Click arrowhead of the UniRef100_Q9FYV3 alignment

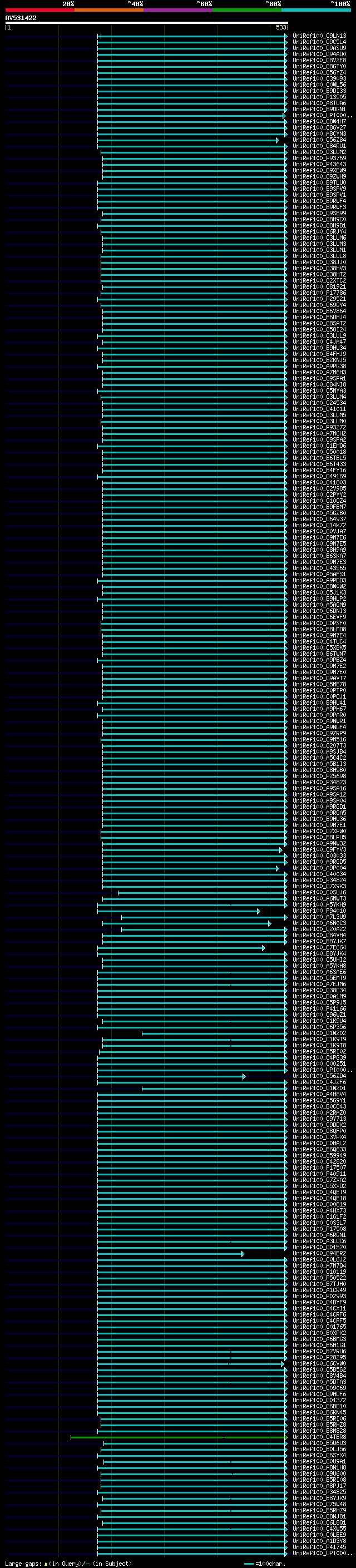point(281,850)
